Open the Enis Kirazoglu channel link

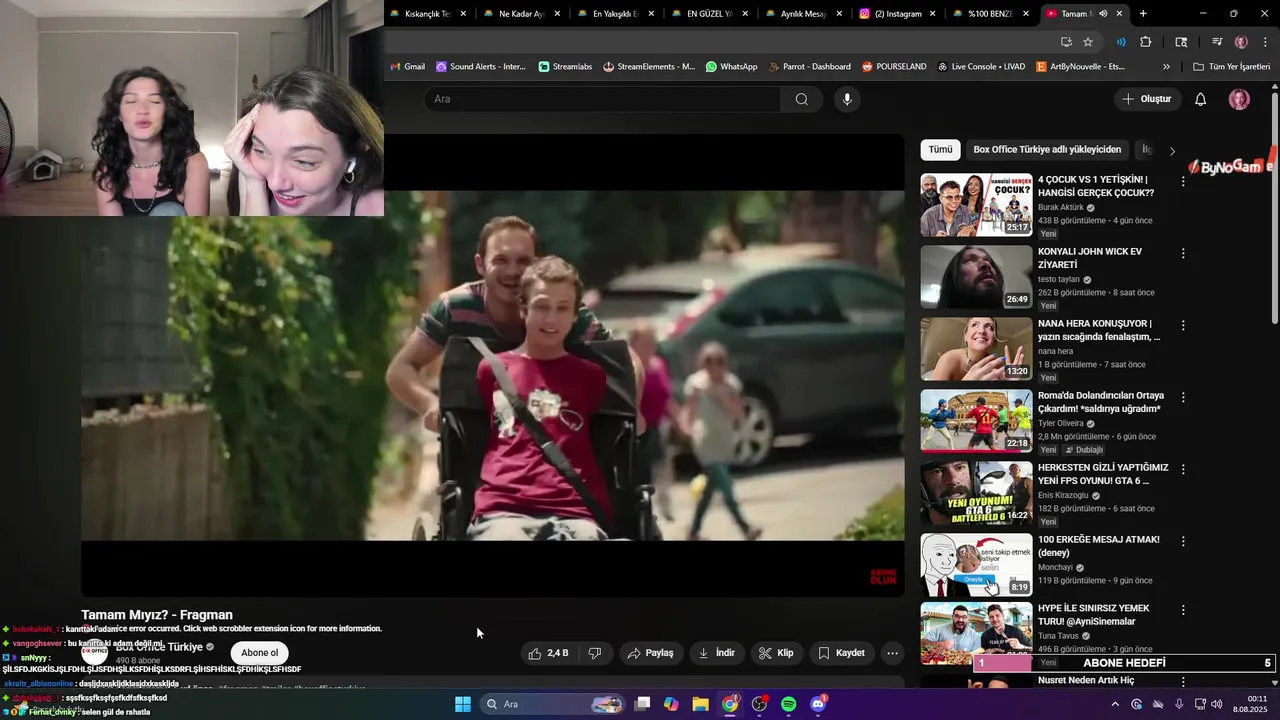tap(1063, 495)
